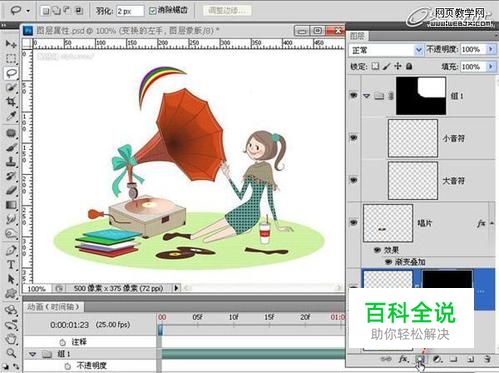Screen dimensions: 499x373
Task: Click the New Selection mode icon
Action: click(x=46, y=11)
